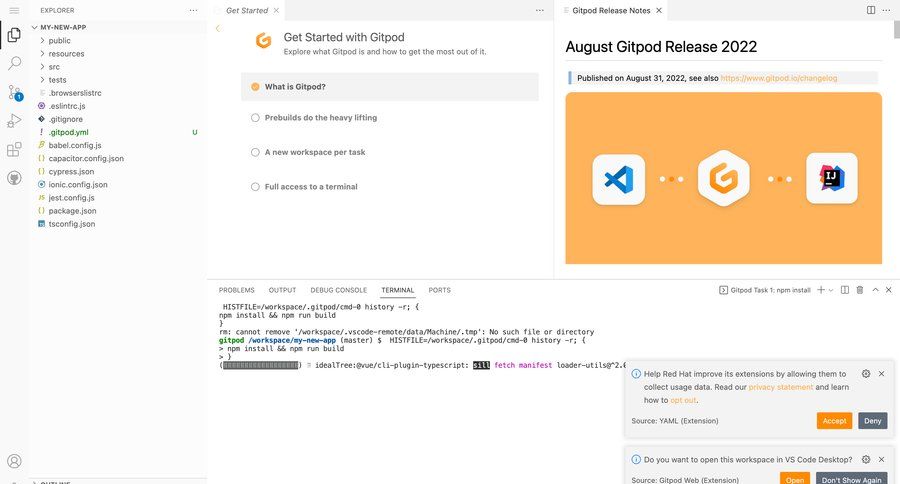Dismiss the VS Code Desktop notification
Viewport: 900px width, 484px height.
pyautogui.click(x=882, y=459)
